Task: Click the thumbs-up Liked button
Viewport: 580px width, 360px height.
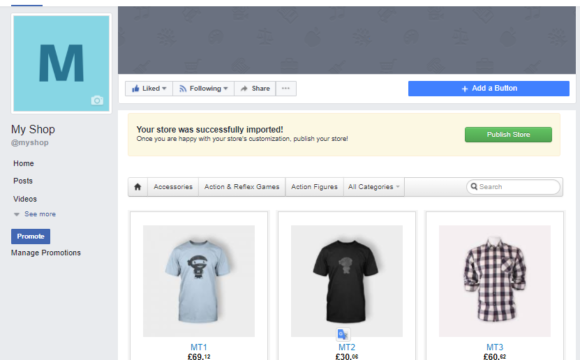Action: point(149,88)
